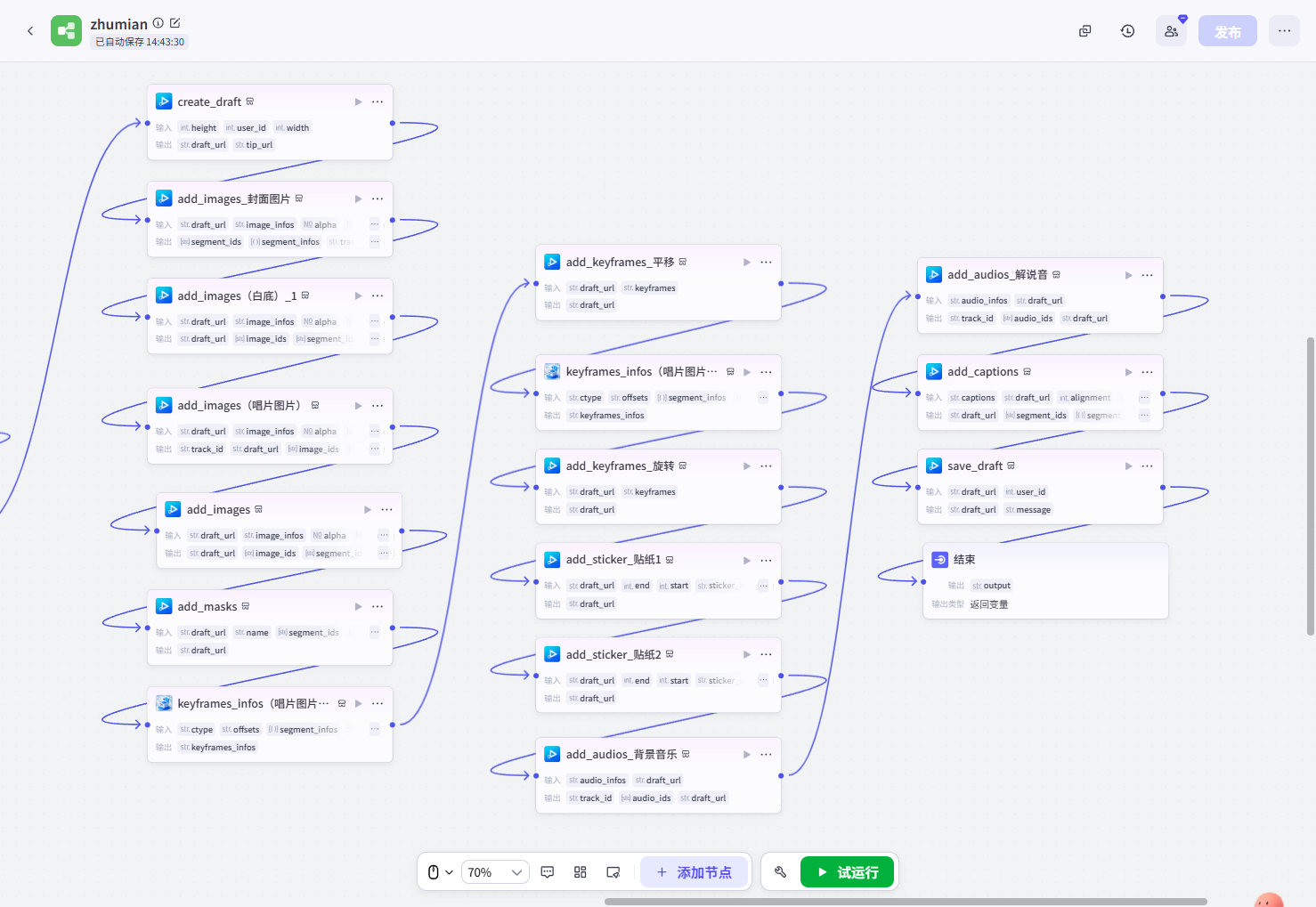The image size is (1316, 907).
Task: Open create_draft node more menu
Action: click(378, 101)
